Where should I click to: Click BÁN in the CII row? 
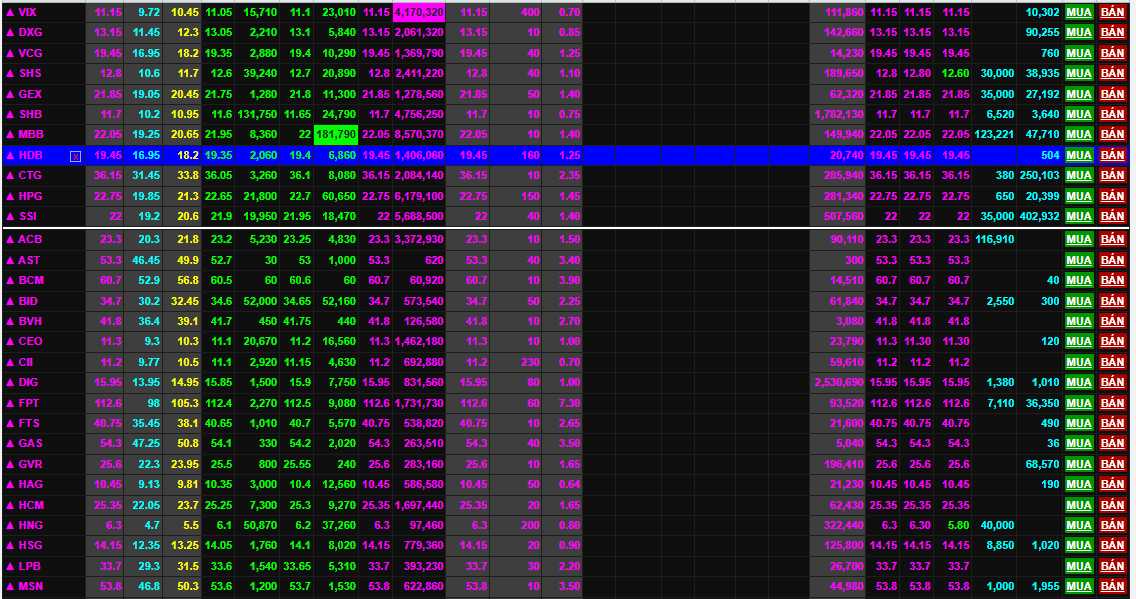pyautogui.click(x=1112, y=362)
